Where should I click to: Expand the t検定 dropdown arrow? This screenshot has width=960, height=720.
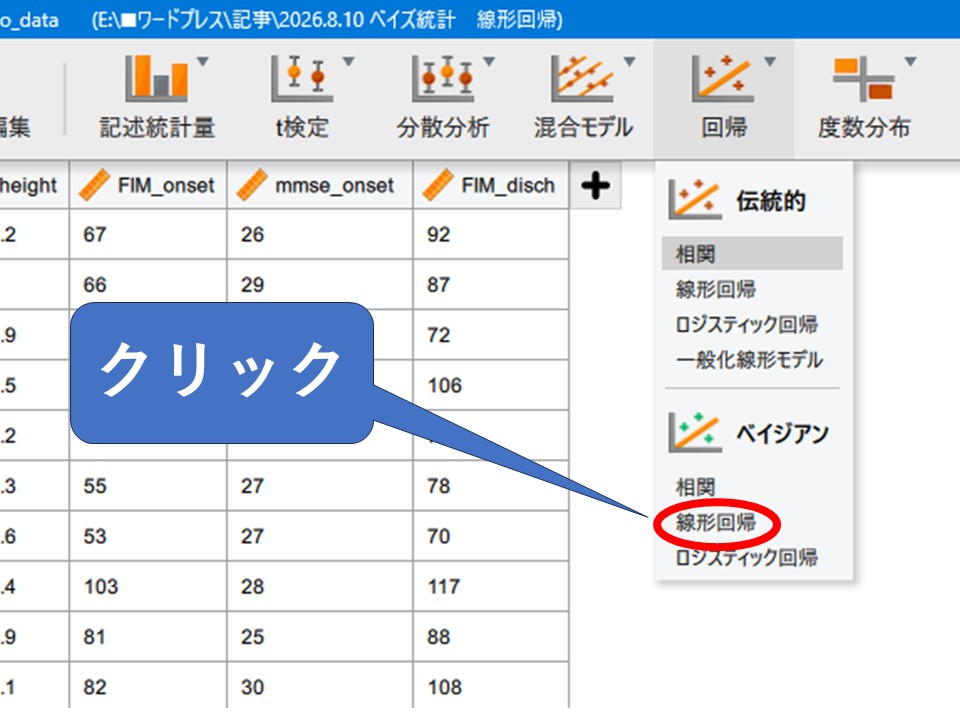coord(348,61)
